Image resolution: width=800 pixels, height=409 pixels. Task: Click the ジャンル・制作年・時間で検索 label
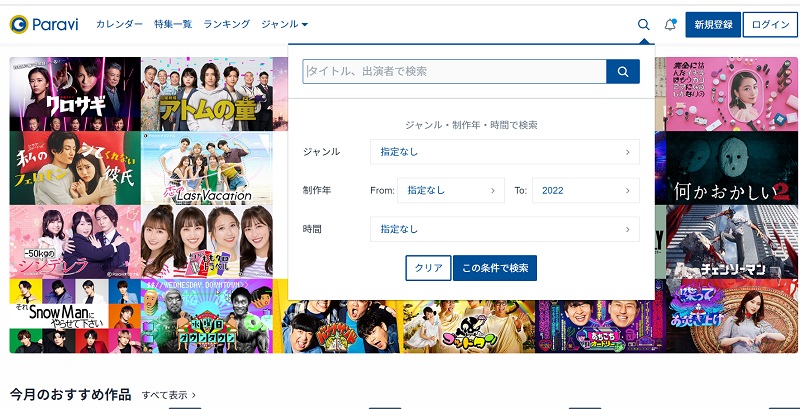pos(471,125)
